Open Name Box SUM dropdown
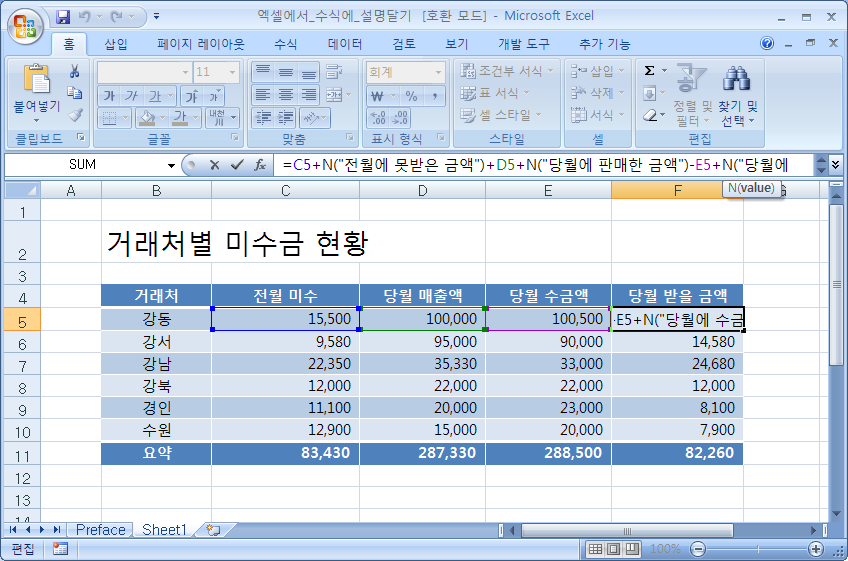Screen dimensions: 848x561 171,165
